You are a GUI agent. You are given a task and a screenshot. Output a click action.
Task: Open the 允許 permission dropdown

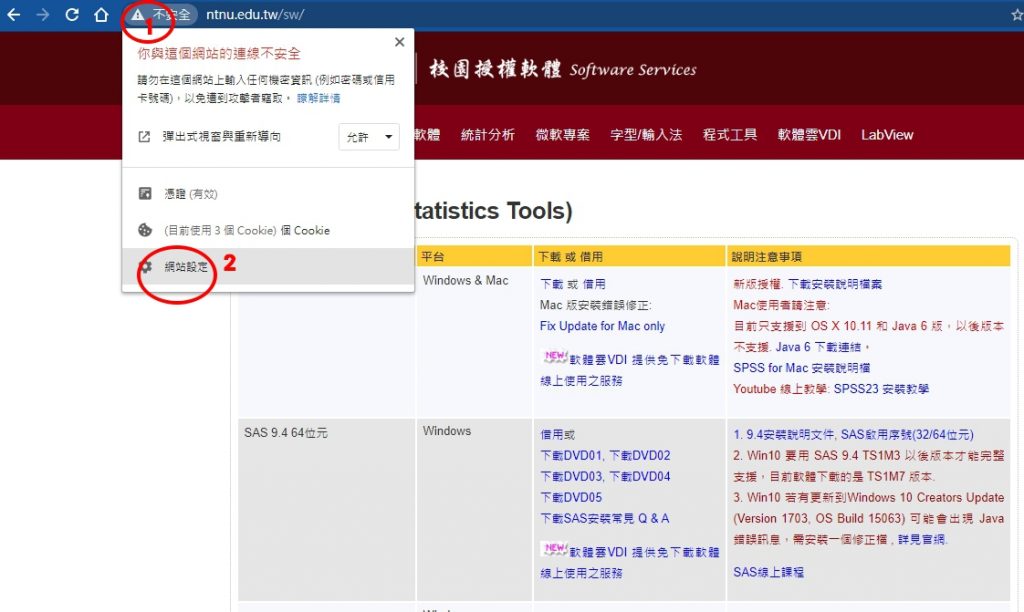369,137
